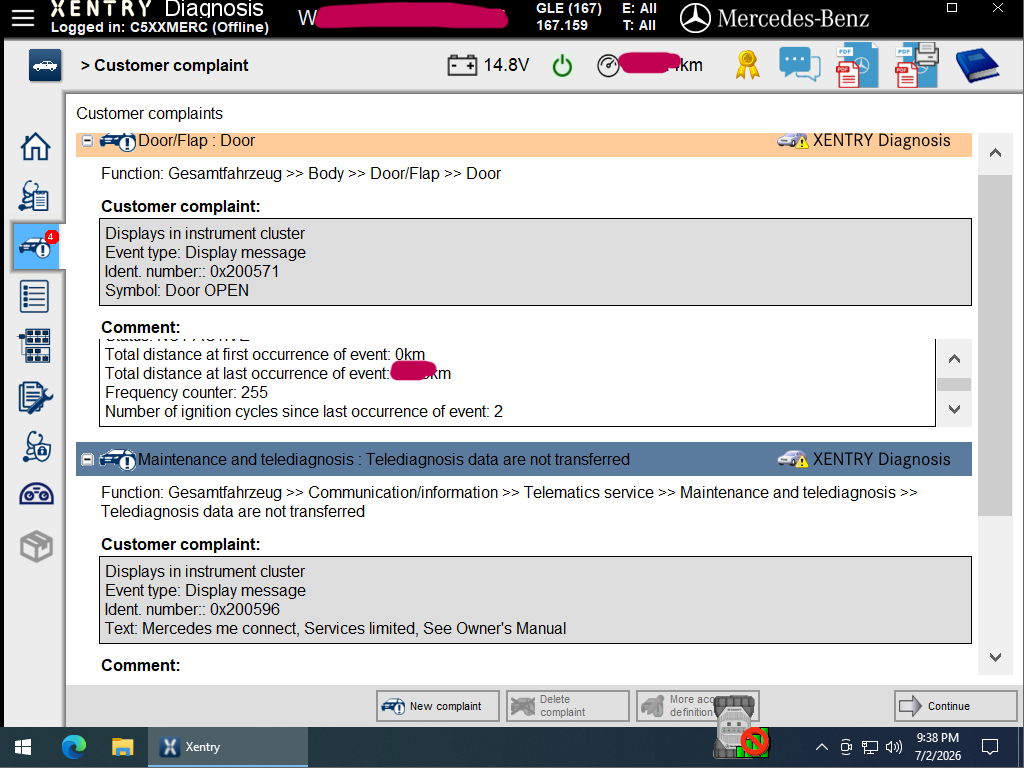Viewport: 1024px width, 768px height.
Task: Click the Continue button
Action: point(955,706)
